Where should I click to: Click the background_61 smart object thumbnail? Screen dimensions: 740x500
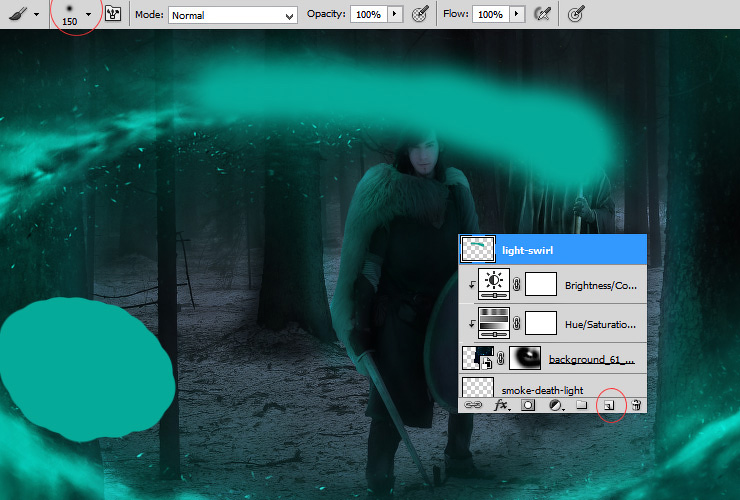[478, 358]
